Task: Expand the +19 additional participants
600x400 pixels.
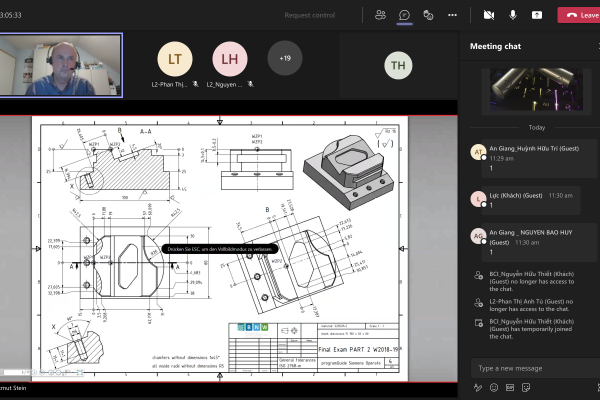Action: coord(285,58)
